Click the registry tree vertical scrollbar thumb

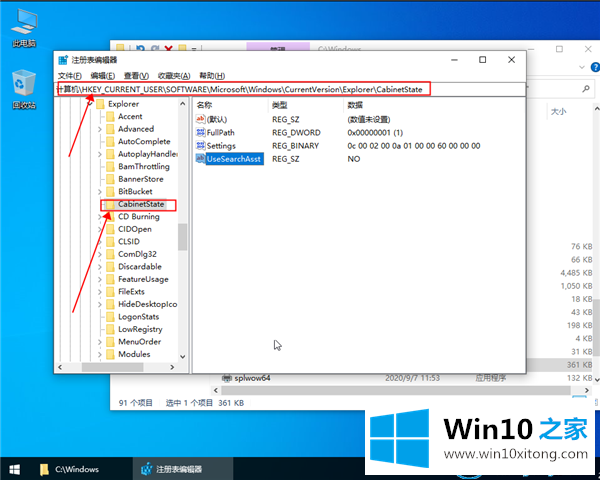tap(183, 237)
